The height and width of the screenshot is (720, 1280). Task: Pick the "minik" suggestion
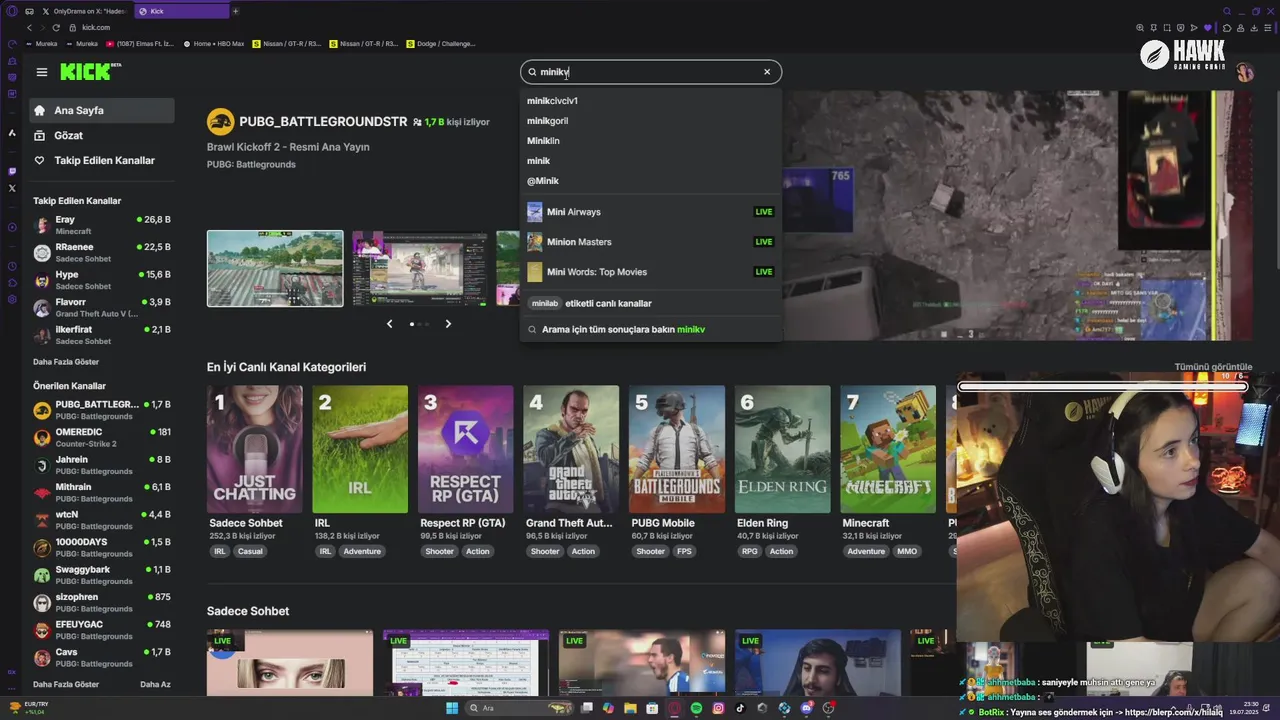coord(538,161)
